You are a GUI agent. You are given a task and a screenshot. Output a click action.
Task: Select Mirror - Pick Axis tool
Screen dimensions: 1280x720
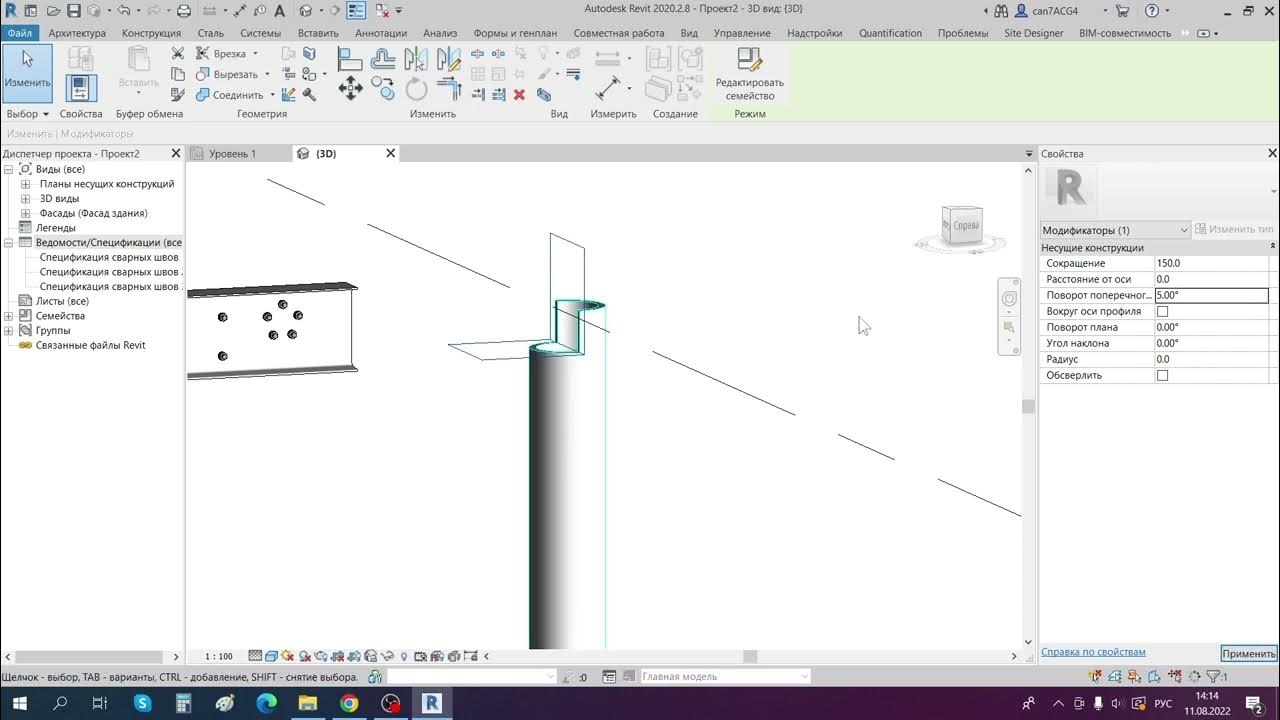coord(416,59)
